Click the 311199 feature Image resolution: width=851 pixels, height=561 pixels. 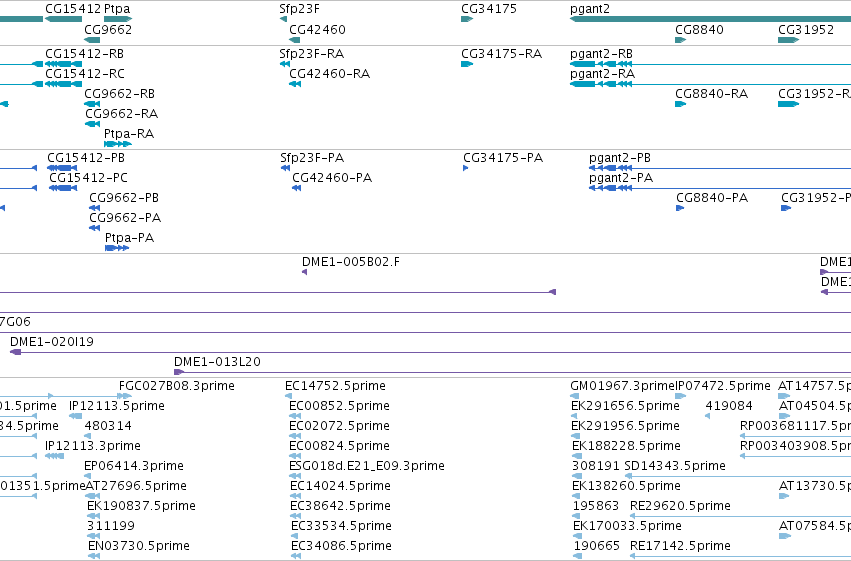tap(93, 536)
